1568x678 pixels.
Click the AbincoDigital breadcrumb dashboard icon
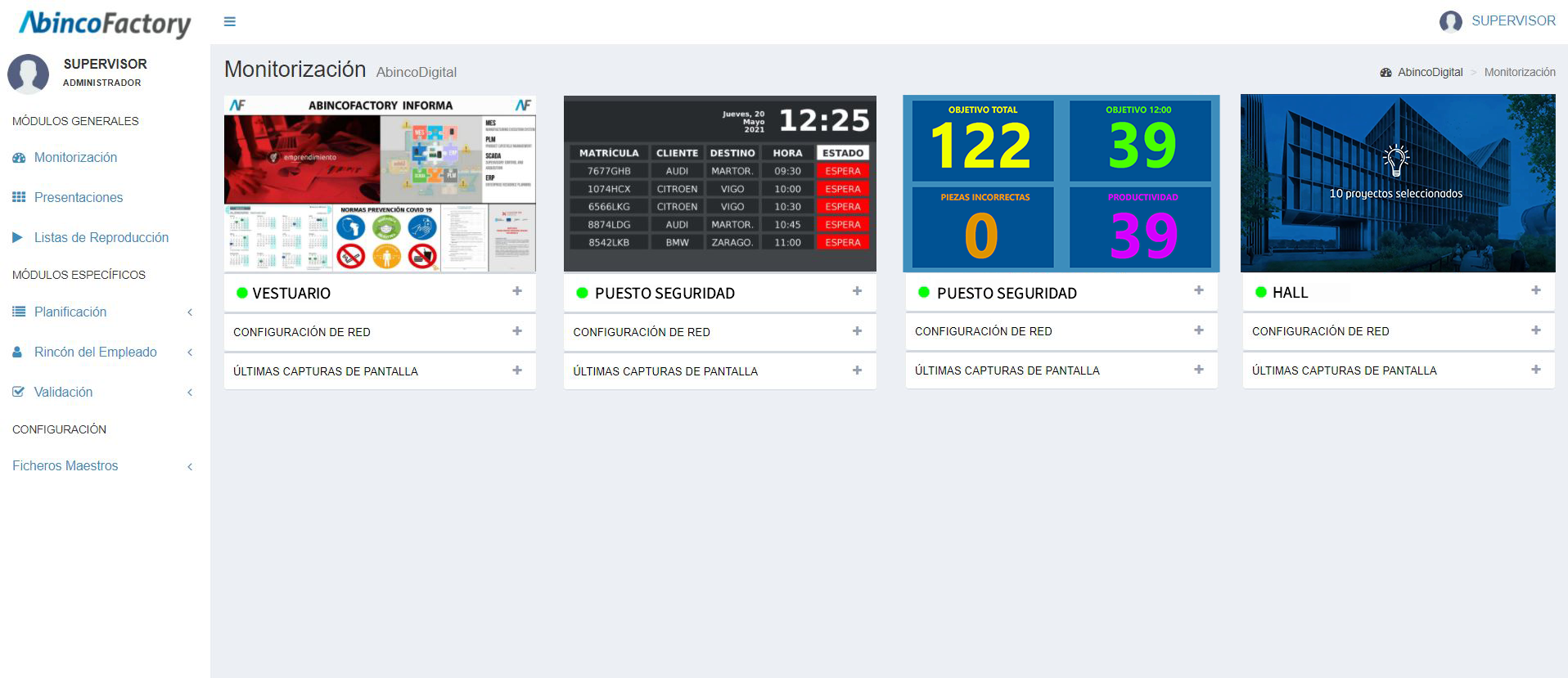[x=1386, y=72]
